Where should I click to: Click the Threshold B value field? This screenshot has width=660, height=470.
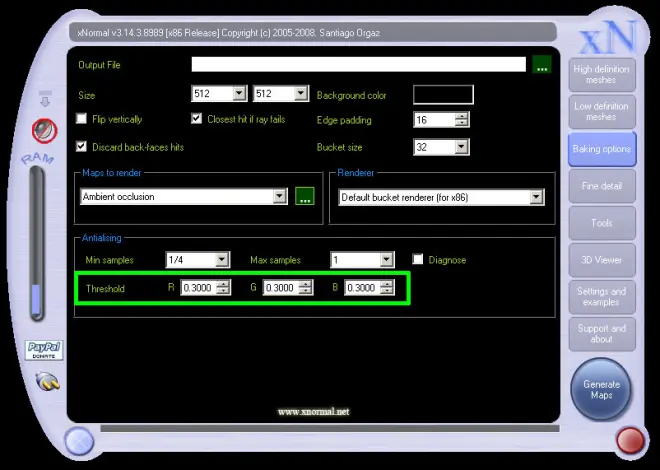click(x=362, y=288)
